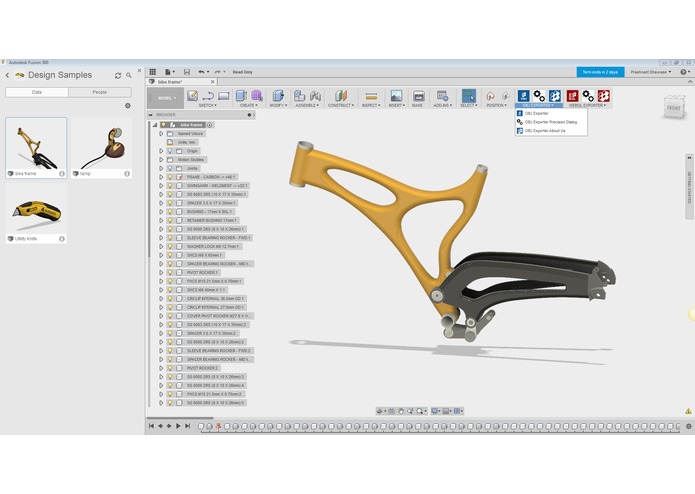The width and height of the screenshot is (695, 494).
Task: Collapse the bike frame root node
Action: point(155,125)
